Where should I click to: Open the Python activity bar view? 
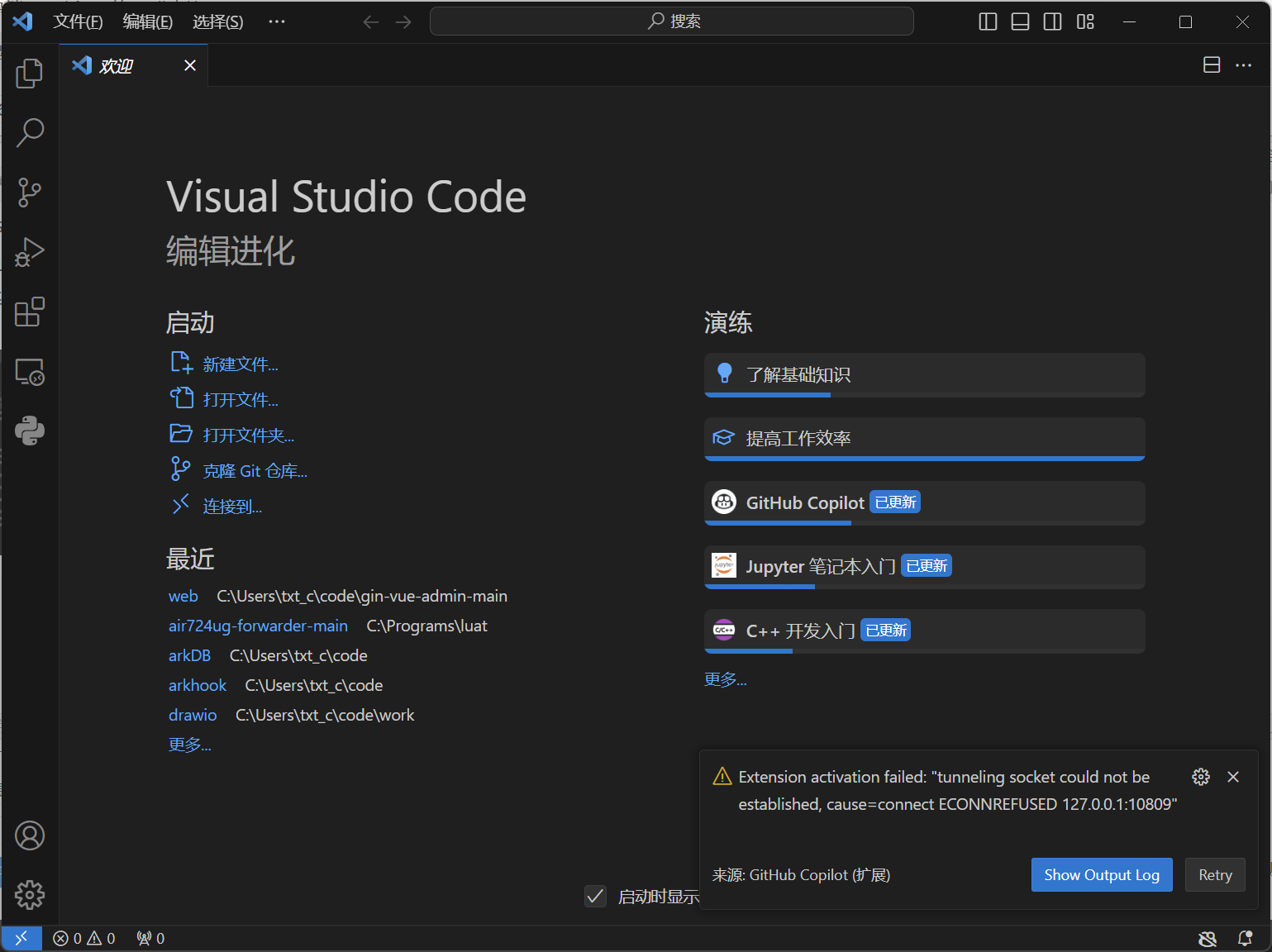[30, 431]
